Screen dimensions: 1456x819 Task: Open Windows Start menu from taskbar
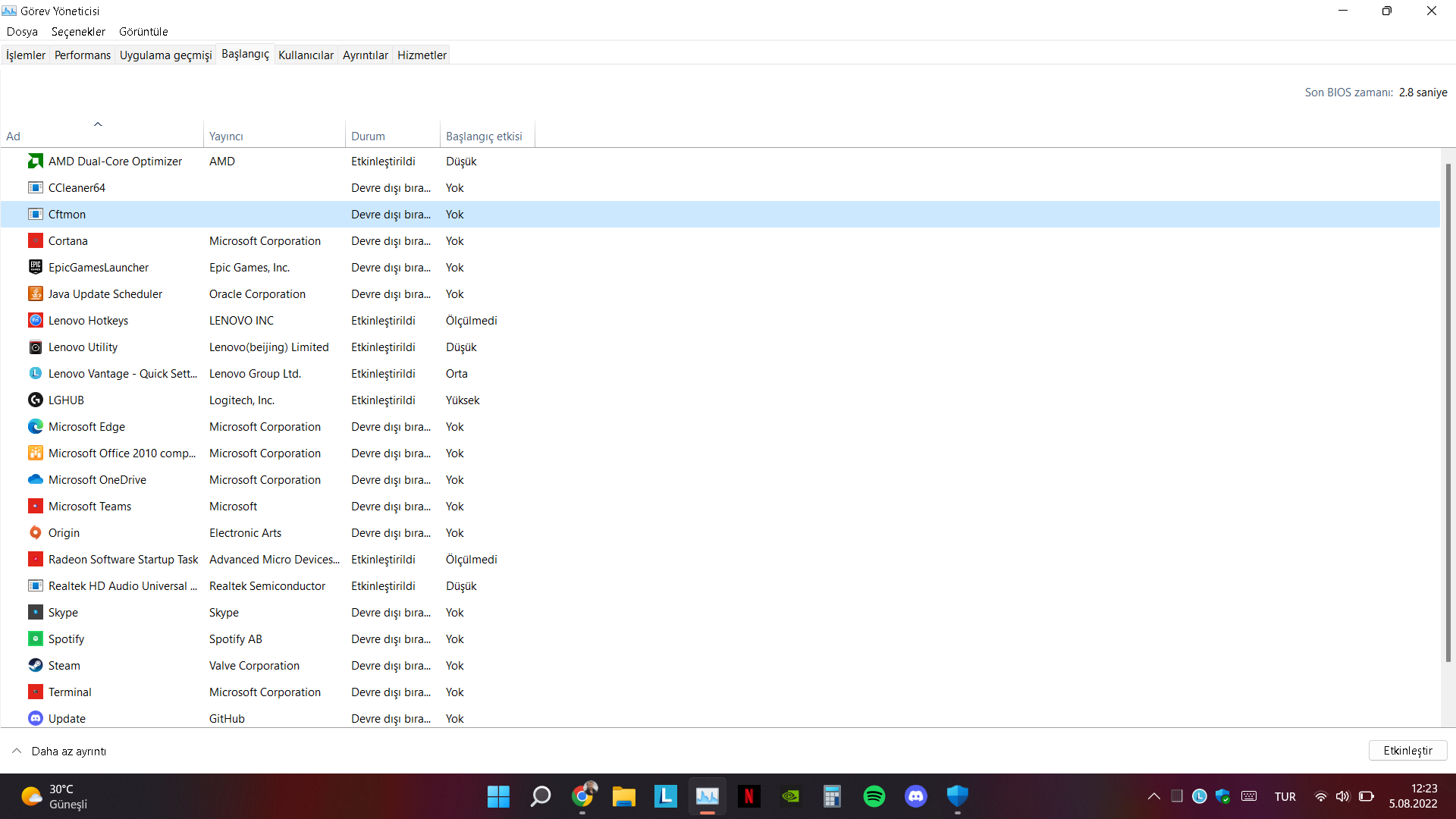(498, 796)
